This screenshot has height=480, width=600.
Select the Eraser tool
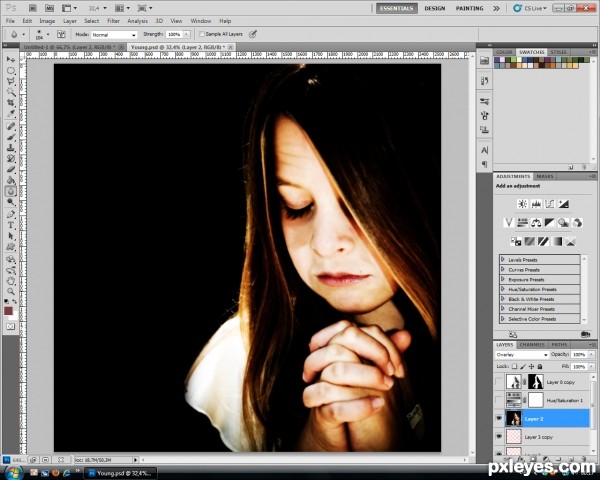[11, 169]
